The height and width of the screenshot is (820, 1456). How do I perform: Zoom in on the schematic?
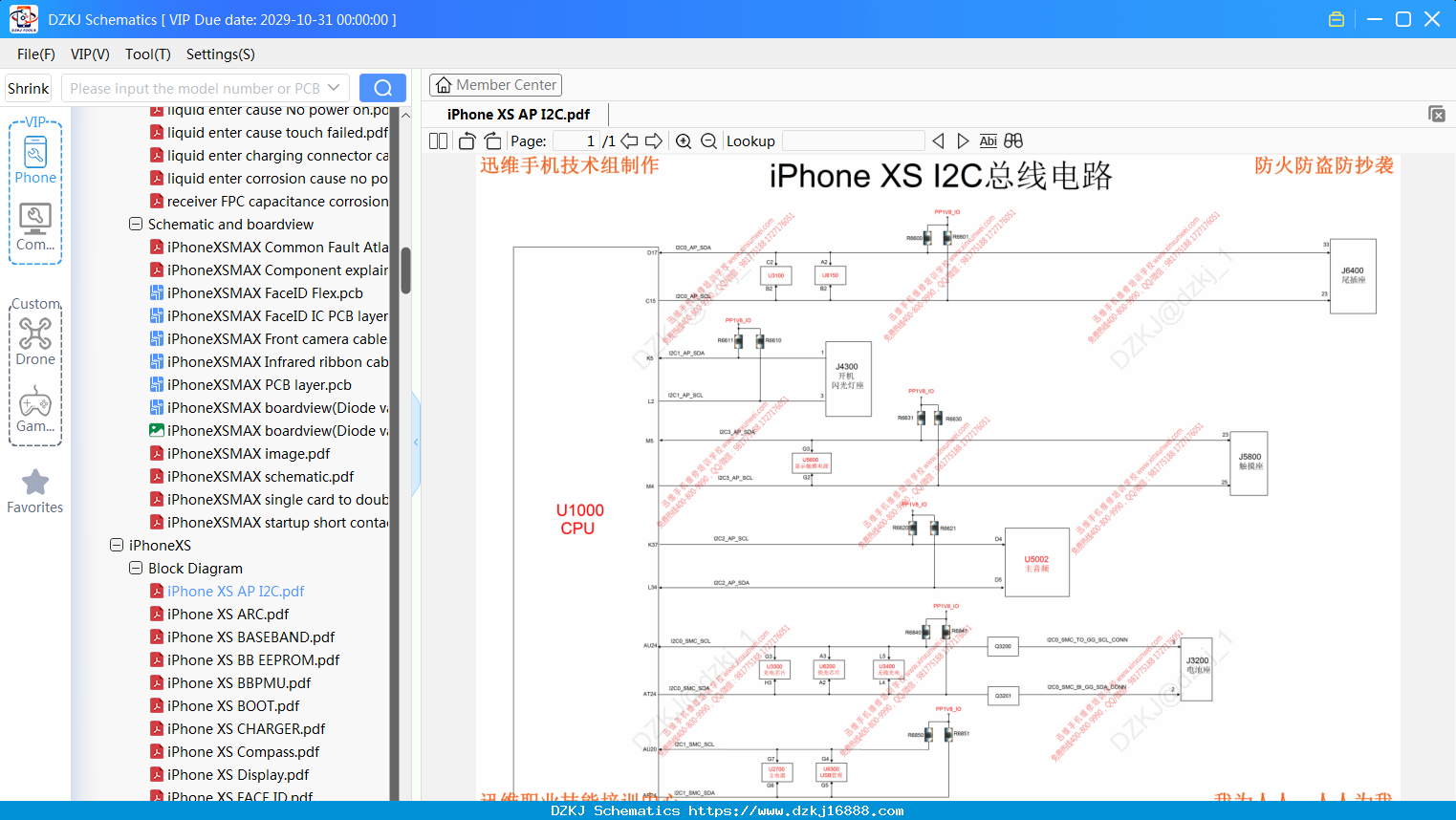tap(684, 141)
